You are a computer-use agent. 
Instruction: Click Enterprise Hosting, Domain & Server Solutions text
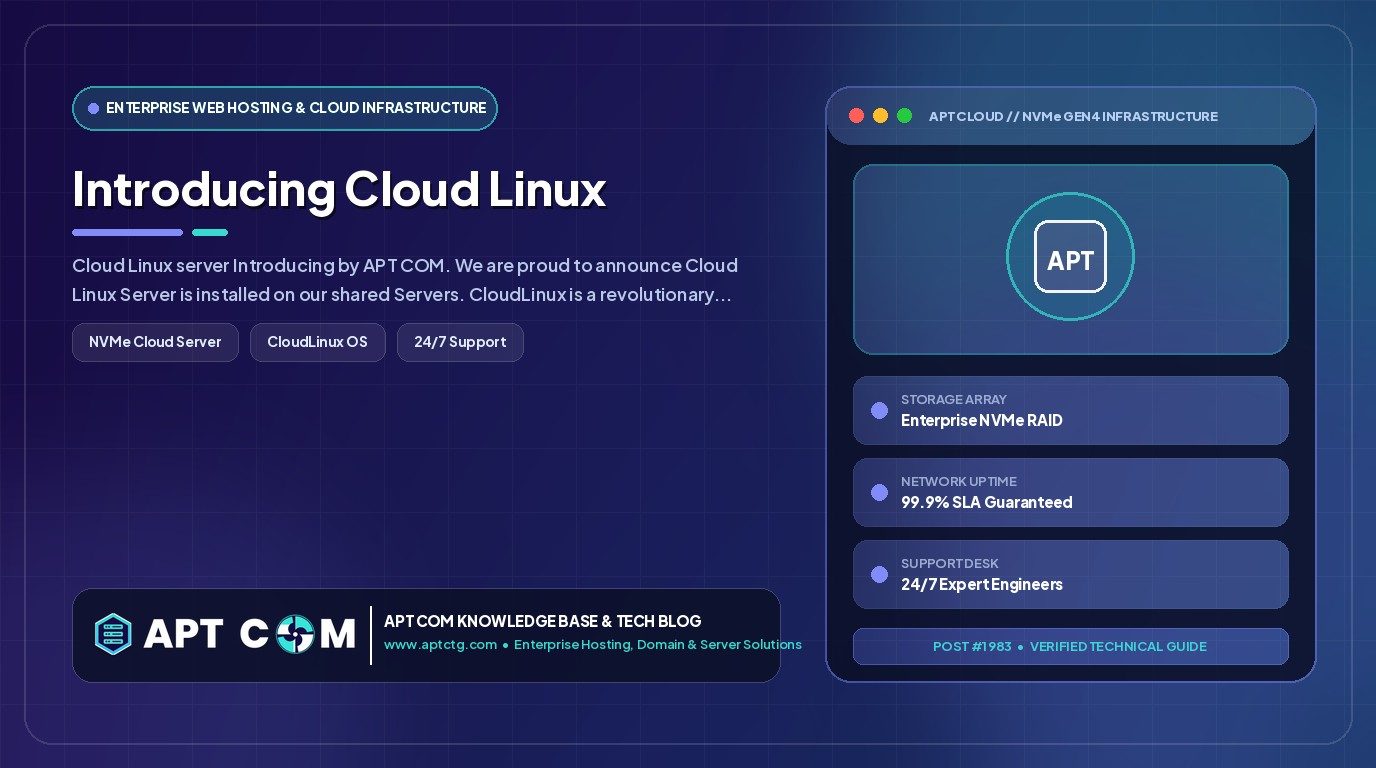click(x=658, y=645)
